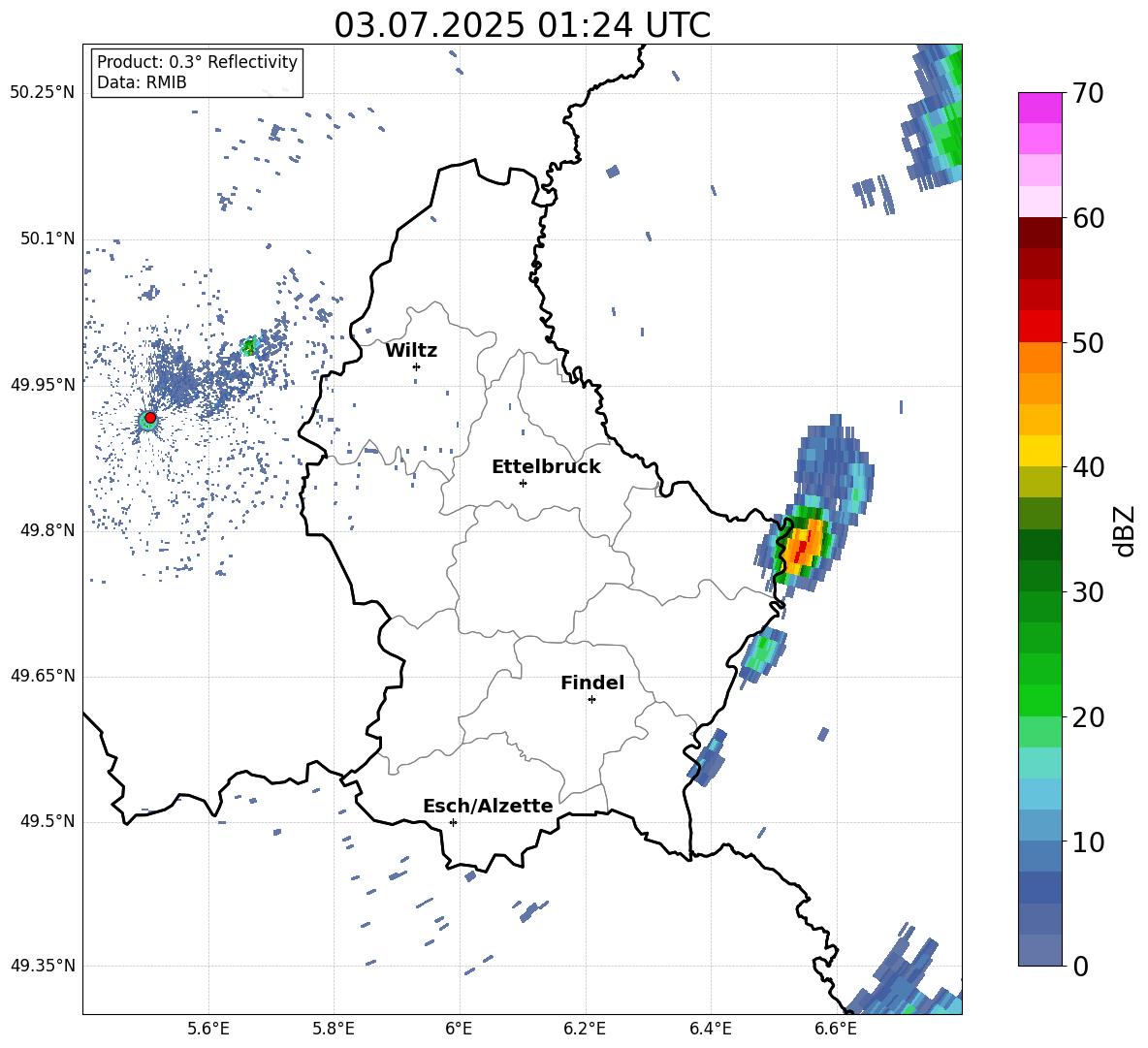Image resolution: width=1148 pixels, height=1048 pixels.
Task: Click the colorbar label '30'
Action: pyautogui.click(x=1088, y=592)
